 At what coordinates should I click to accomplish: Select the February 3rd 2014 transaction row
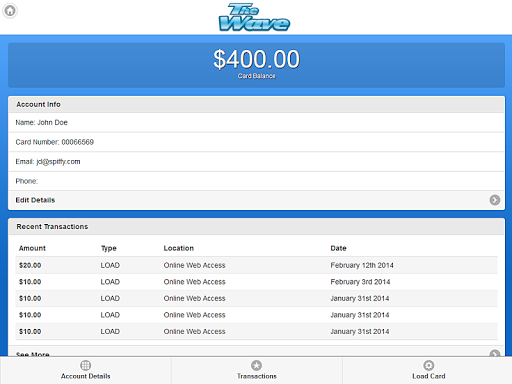point(256,282)
